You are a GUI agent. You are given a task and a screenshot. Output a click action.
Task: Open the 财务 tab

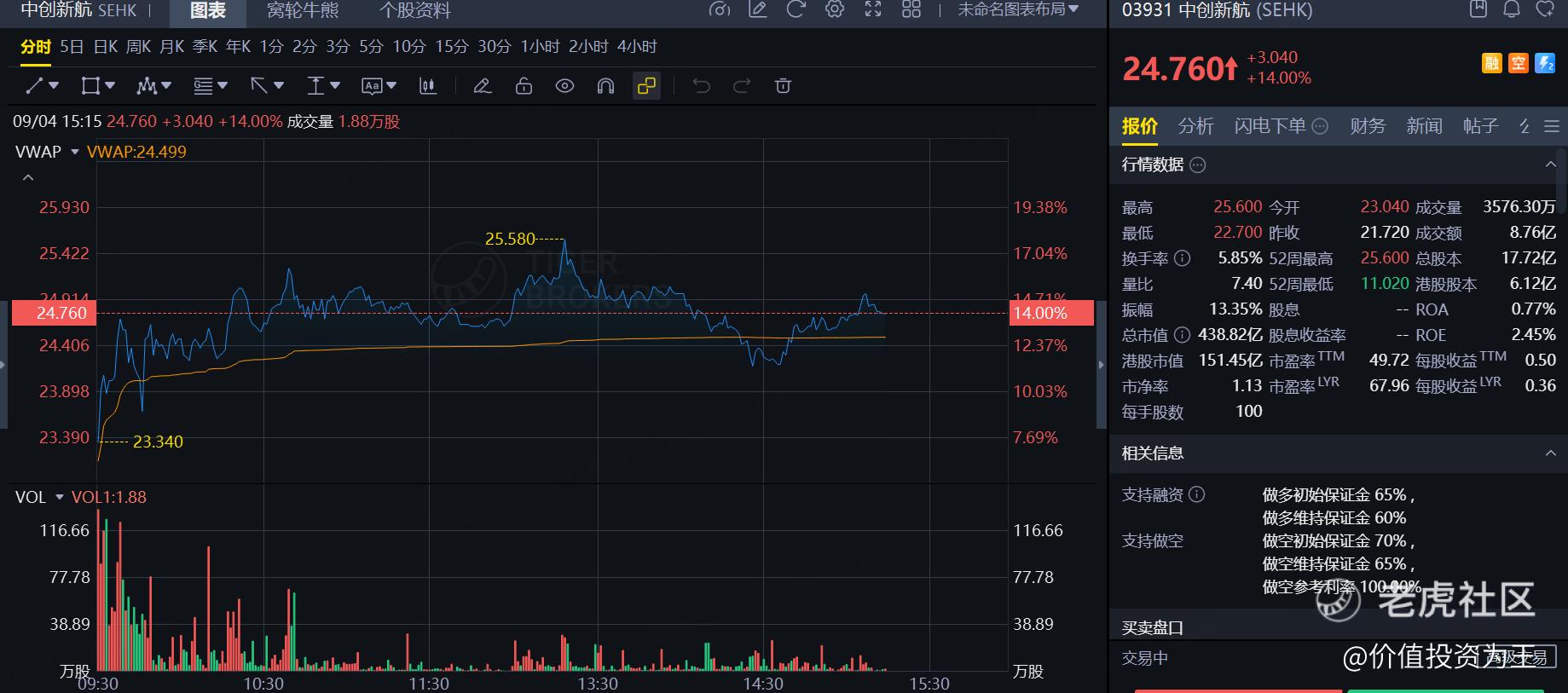point(1368,126)
